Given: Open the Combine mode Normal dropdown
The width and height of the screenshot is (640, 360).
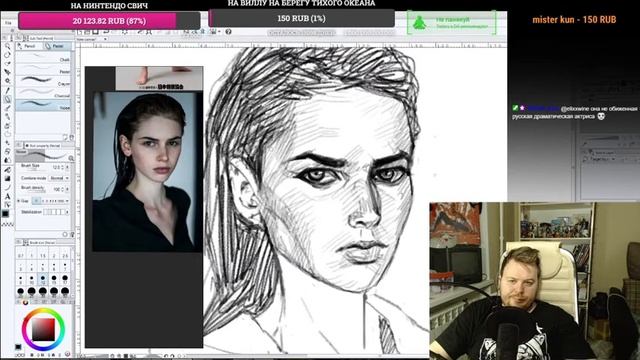Looking at the screenshot, I should [x=59, y=178].
